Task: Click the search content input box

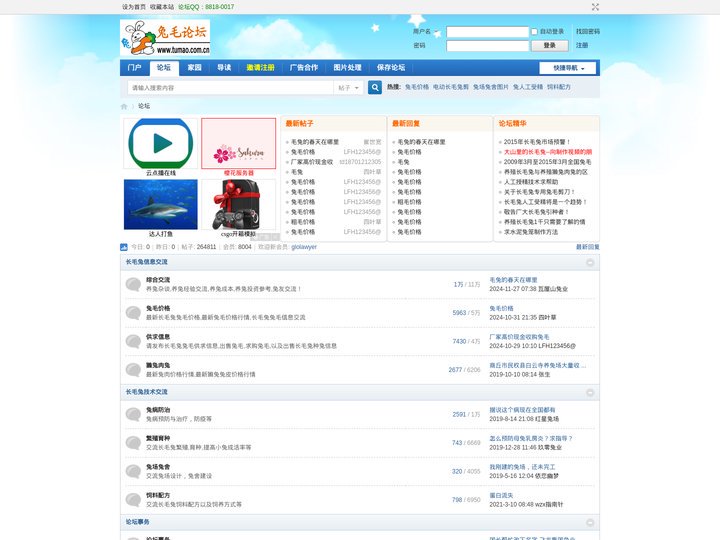Action: (x=230, y=88)
